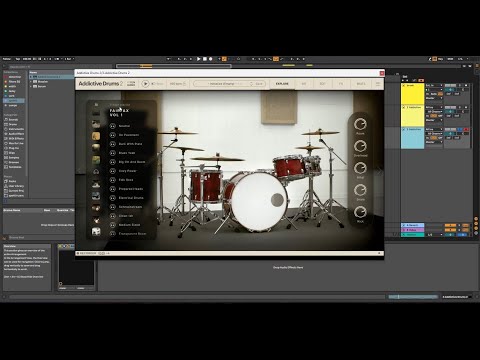Toggle the checkbox on the blue track header
This screenshot has height=360, width=480.
[404, 129]
